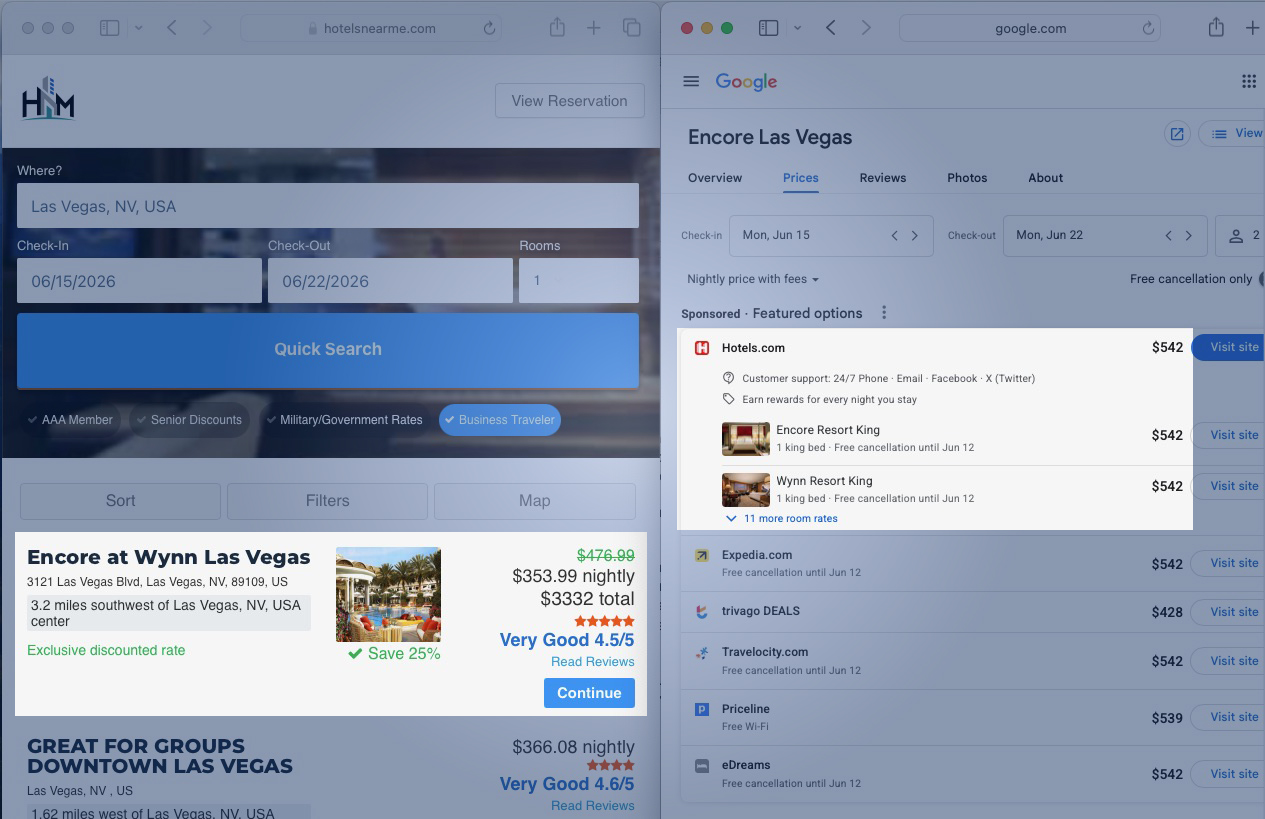Viewport: 1265px width, 819px height.
Task: Click the Check-In date field
Action: pyautogui.click(x=139, y=281)
